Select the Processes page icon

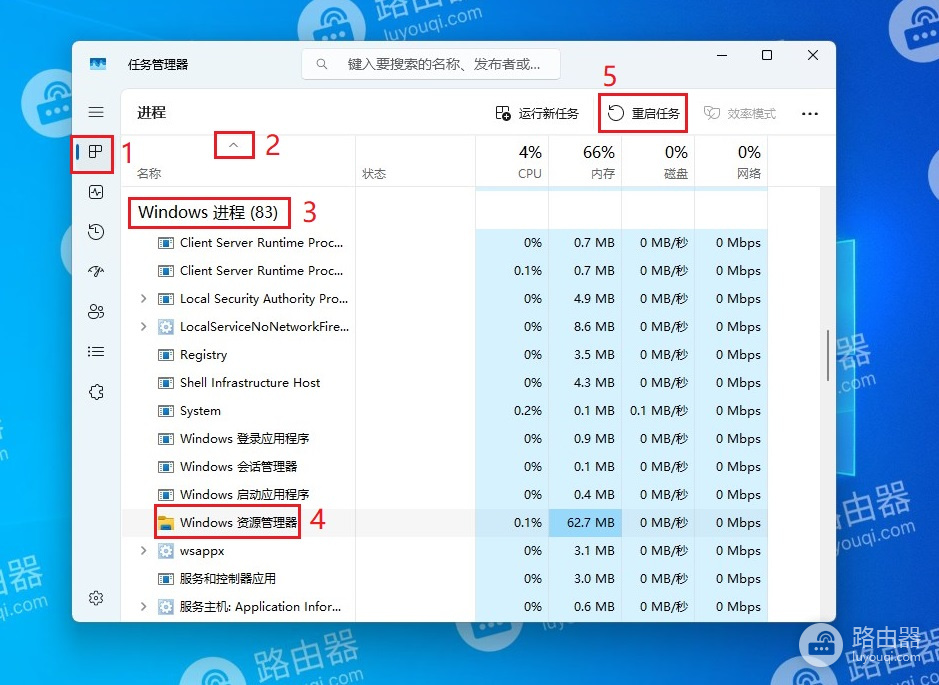coord(96,151)
